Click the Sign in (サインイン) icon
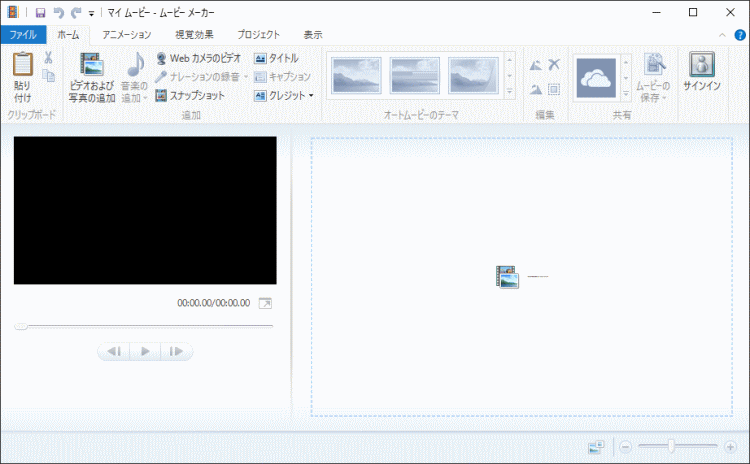Image resolution: width=750 pixels, height=464 pixels. pyautogui.click(x=702, y=64)
